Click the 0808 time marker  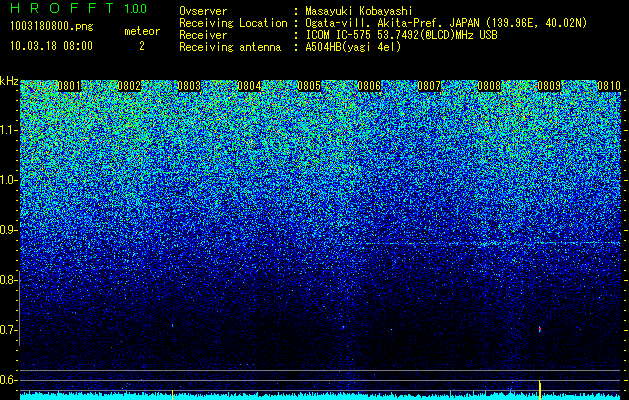coord(489,86)
